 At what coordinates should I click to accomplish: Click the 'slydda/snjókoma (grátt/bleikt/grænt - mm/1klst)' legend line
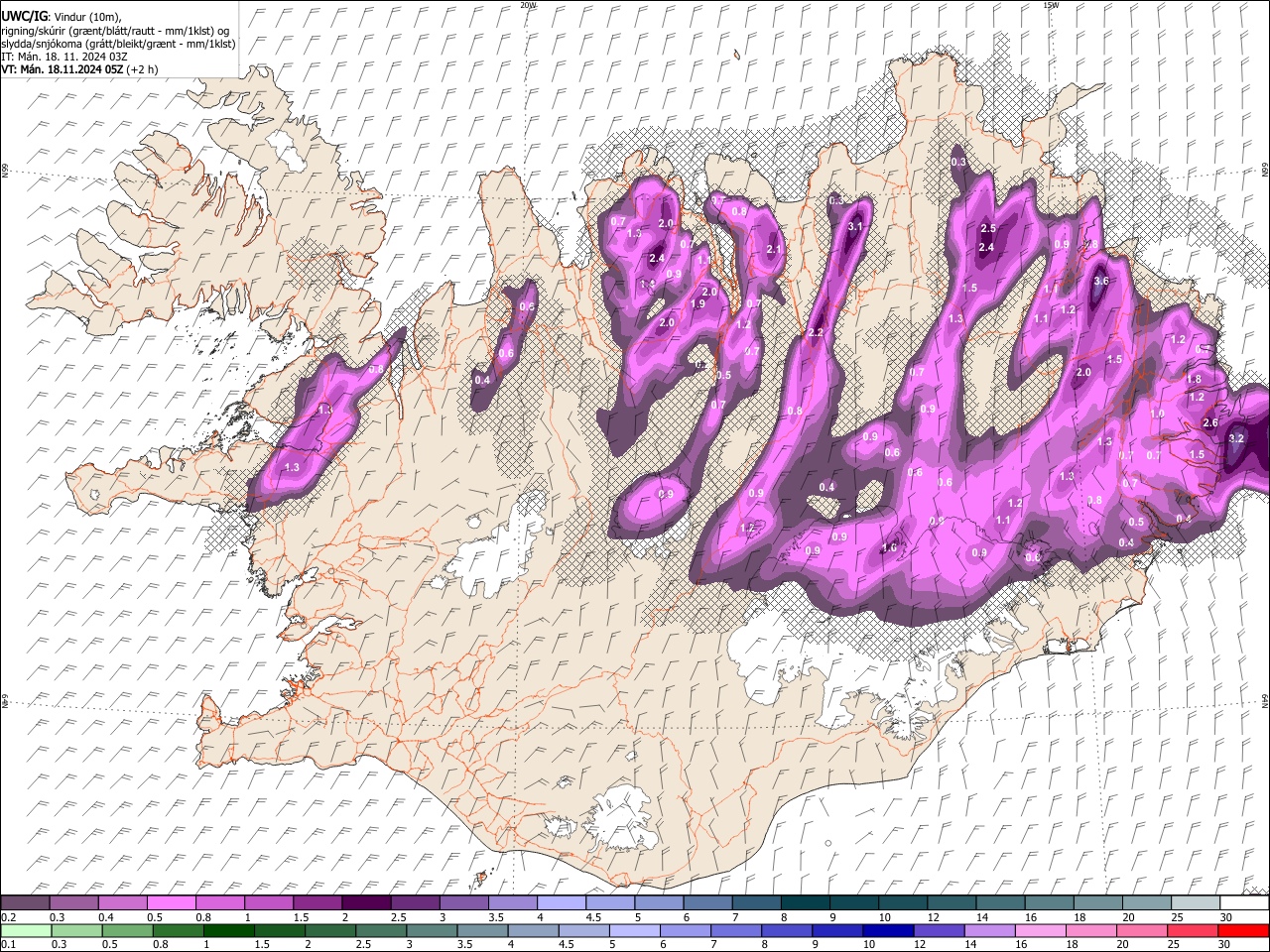tap(118, 44)
